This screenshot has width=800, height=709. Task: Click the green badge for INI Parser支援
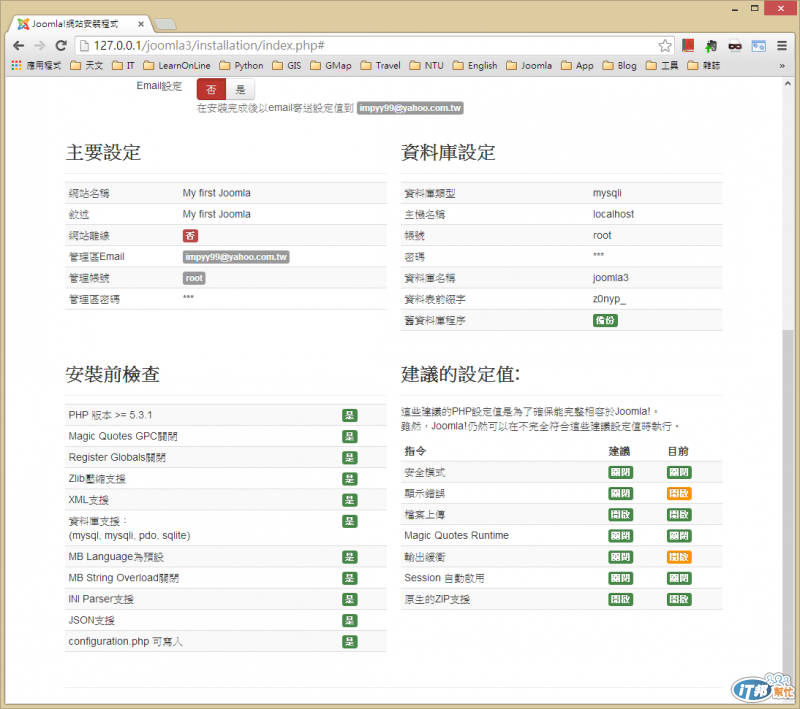pos(349,599)
